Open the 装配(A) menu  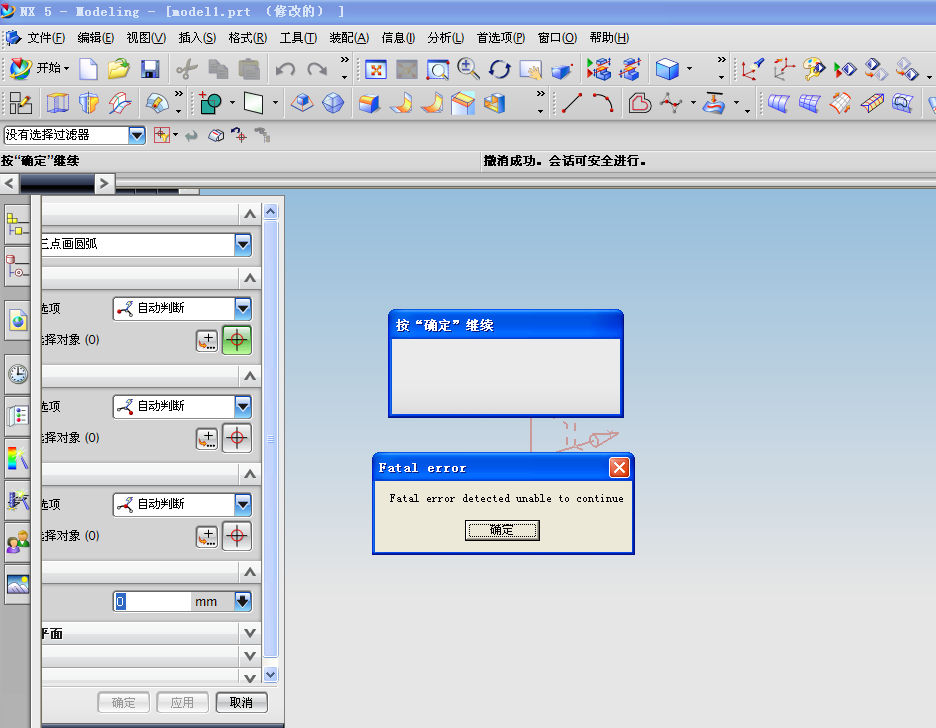click(349, 38)
